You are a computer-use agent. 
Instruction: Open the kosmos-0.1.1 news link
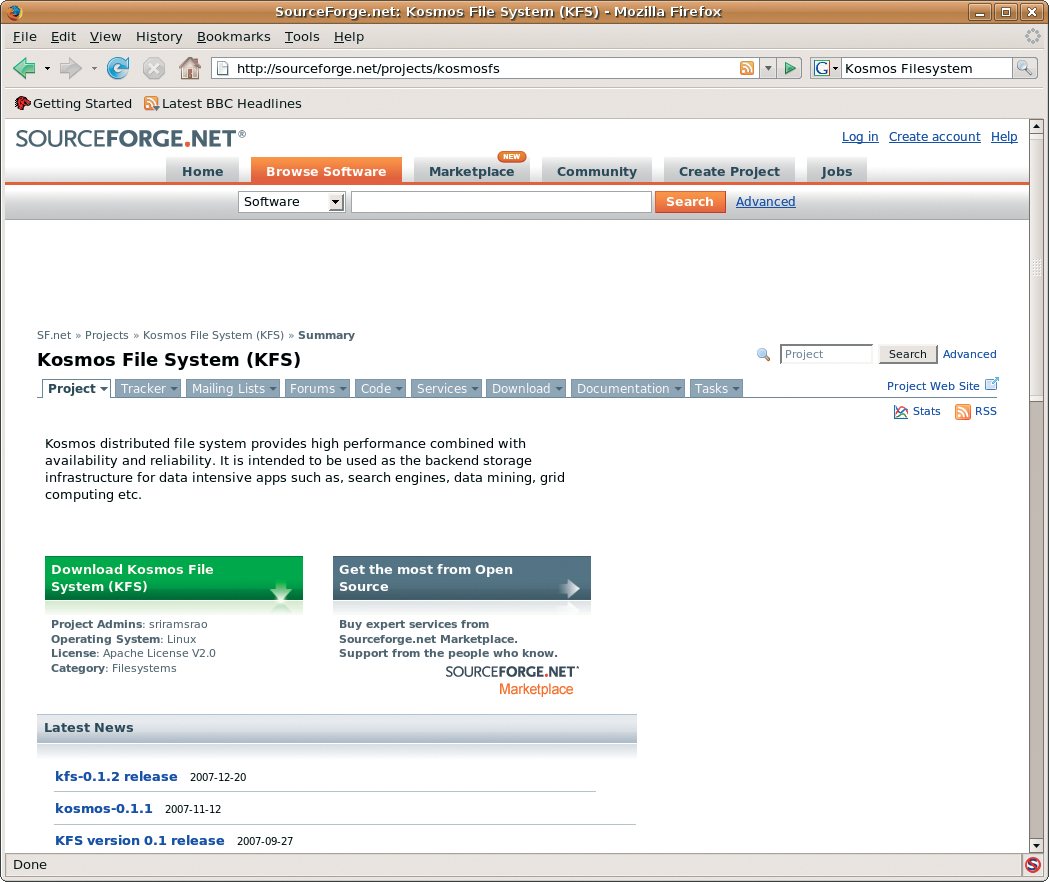(104, 808)
